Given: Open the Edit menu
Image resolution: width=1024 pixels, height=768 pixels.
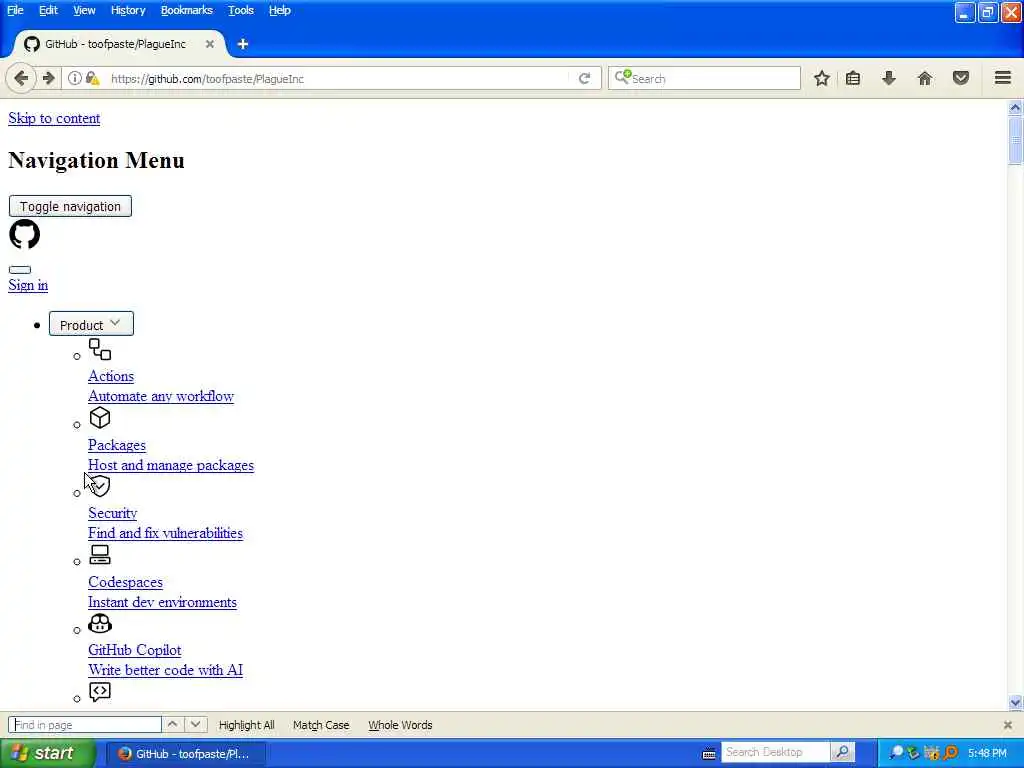Looking at the screenshot, I should (48, 10).
